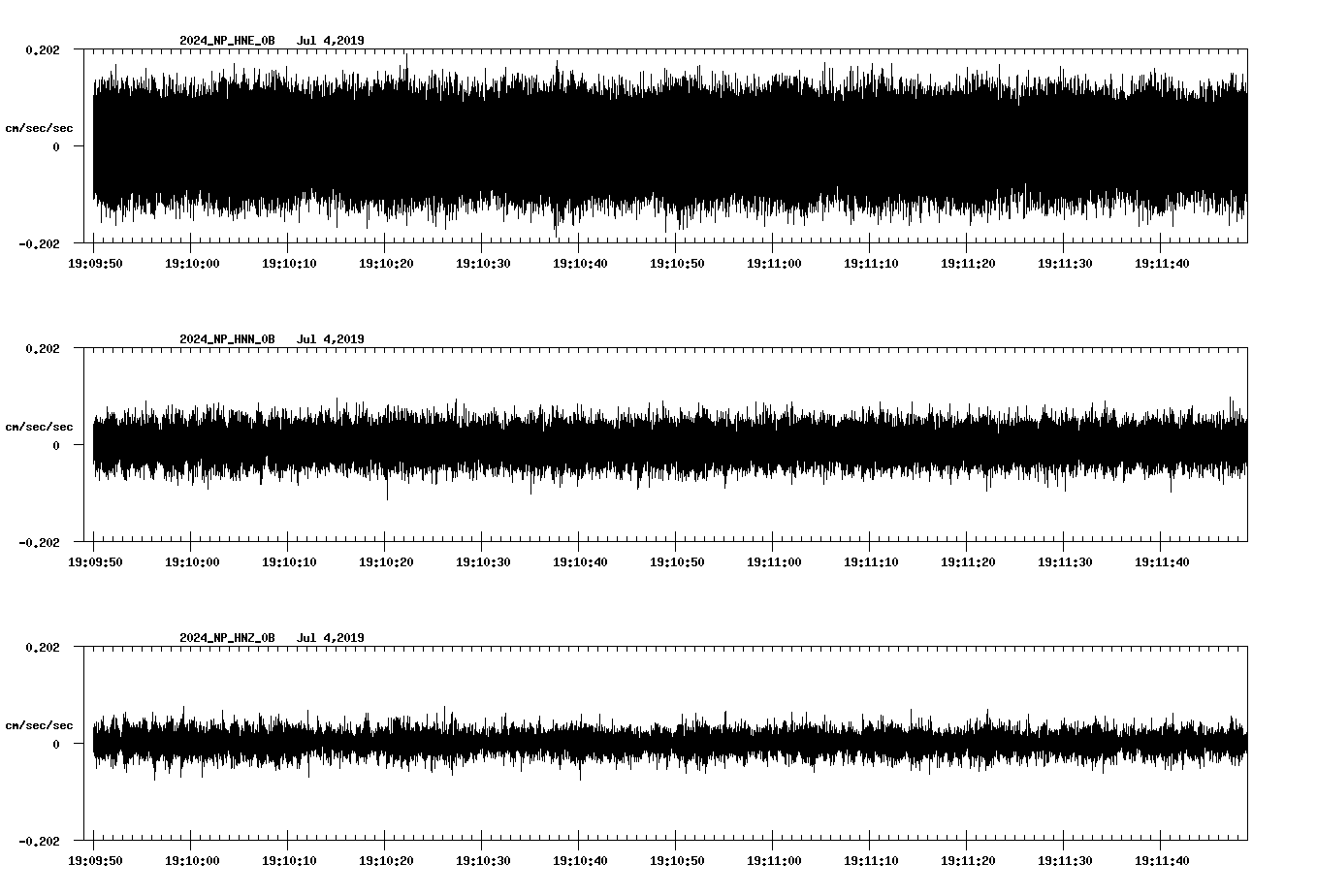Click the -0.202 lower axis value of the HNE plot

[x=40, y=243]
